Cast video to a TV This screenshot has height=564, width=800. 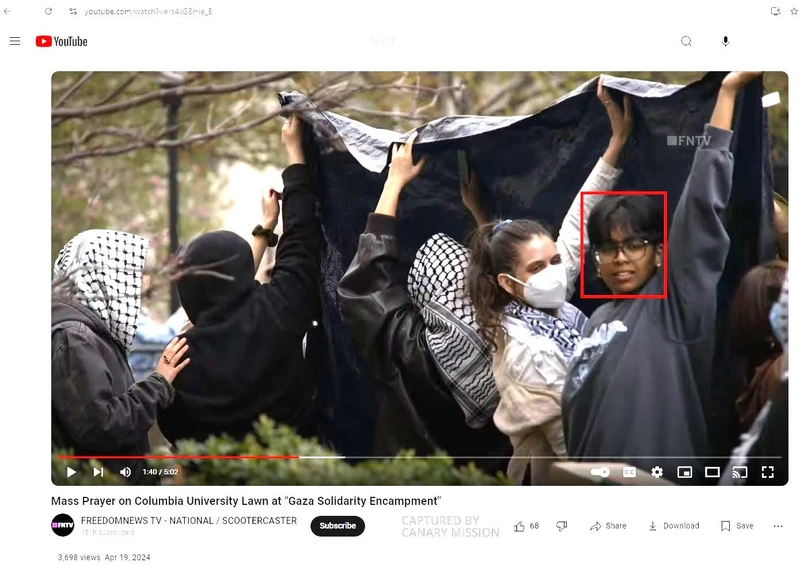740,472
